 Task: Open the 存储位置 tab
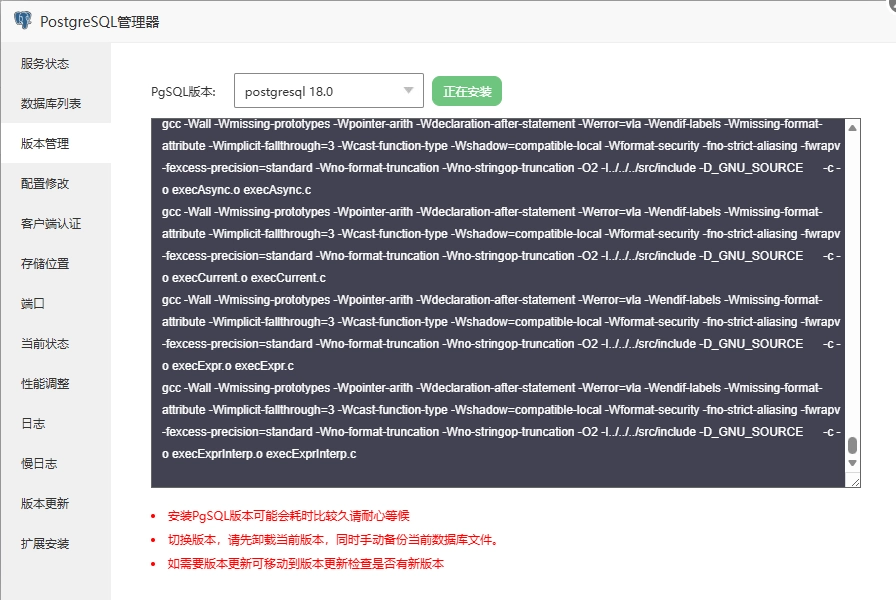click(x=56, y=263)
